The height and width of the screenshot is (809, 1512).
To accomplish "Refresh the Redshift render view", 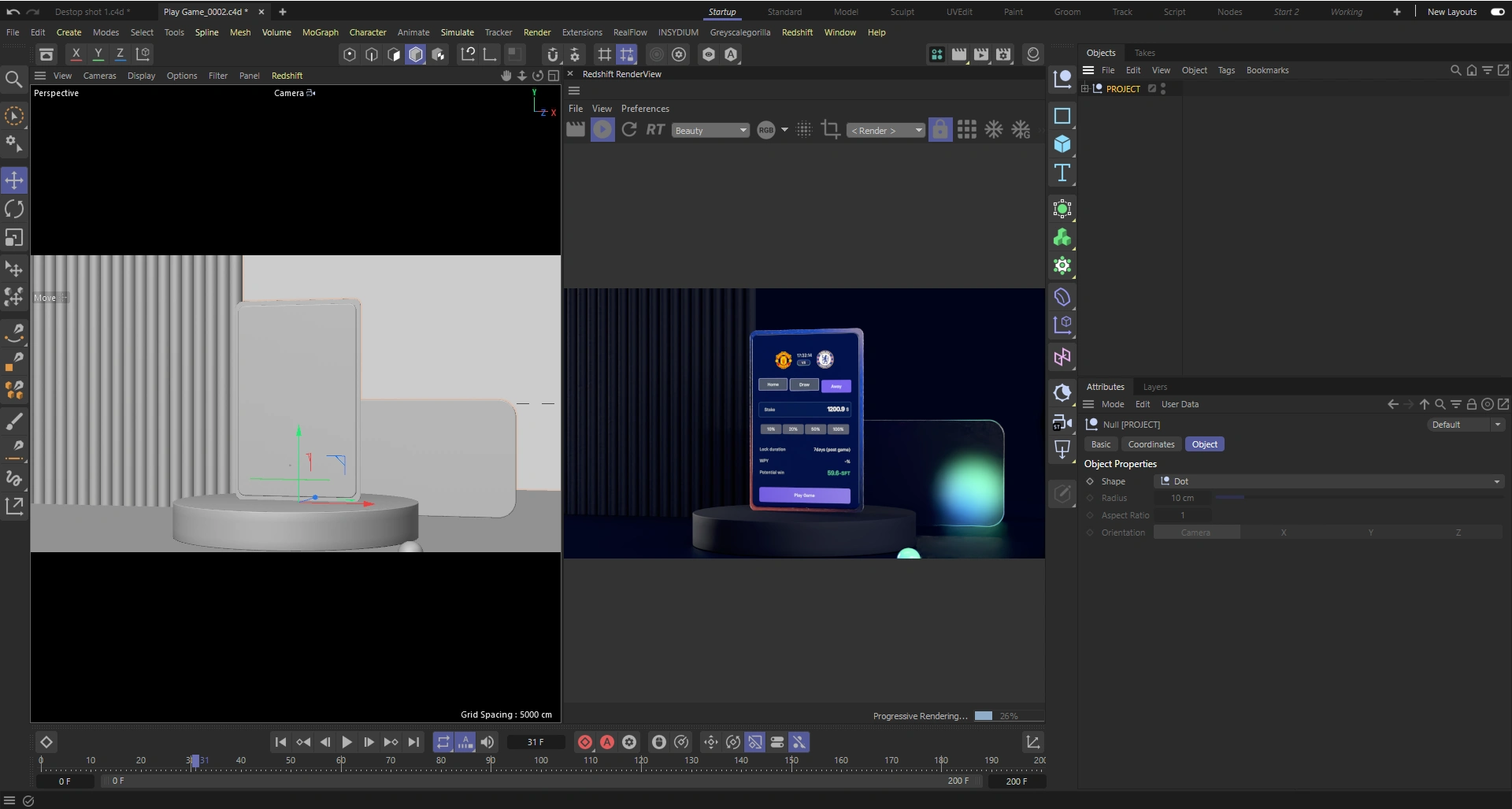I will pyautogui.click(x=628, y=130).
